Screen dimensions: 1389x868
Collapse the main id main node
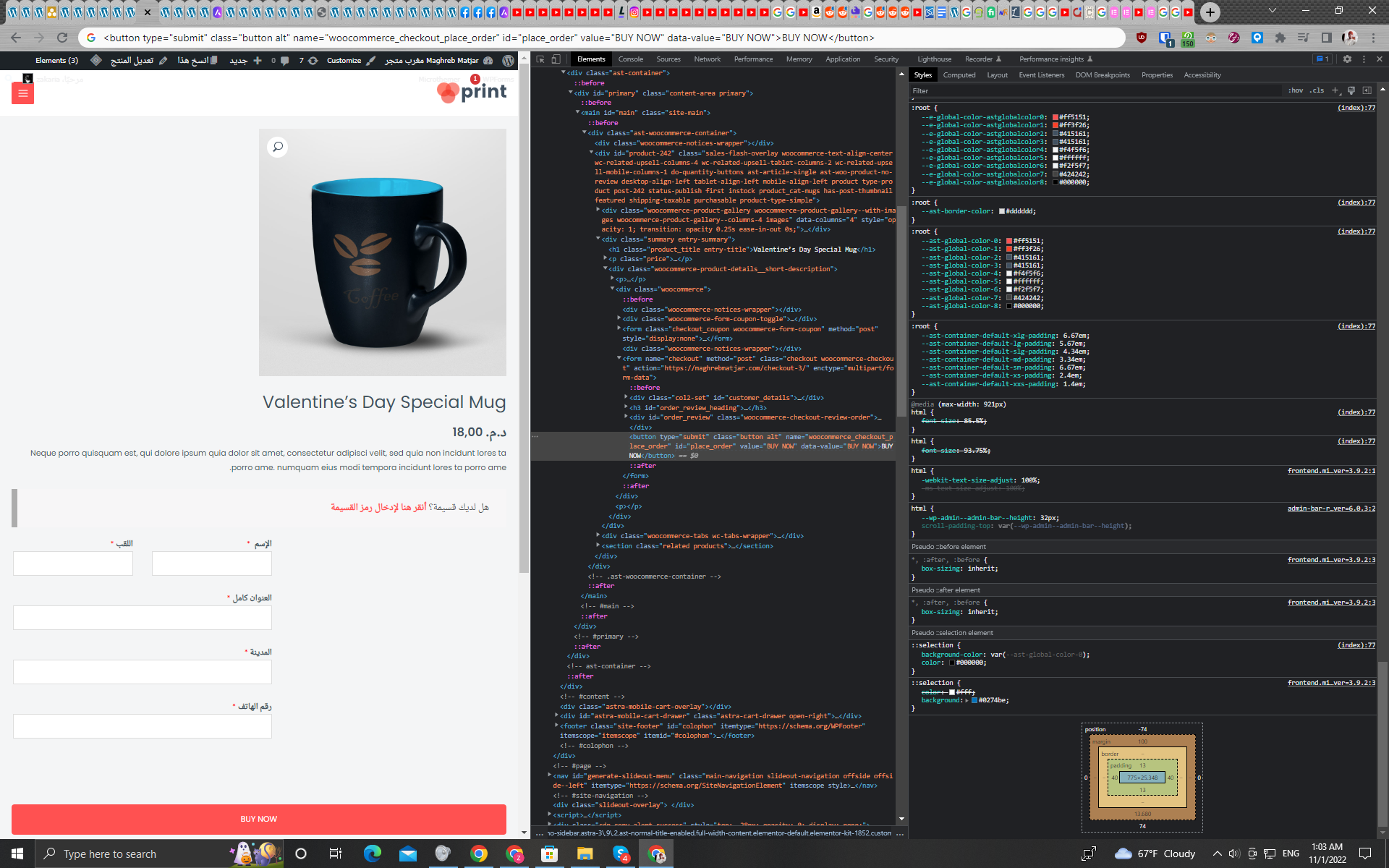click(x=577, y=113)
